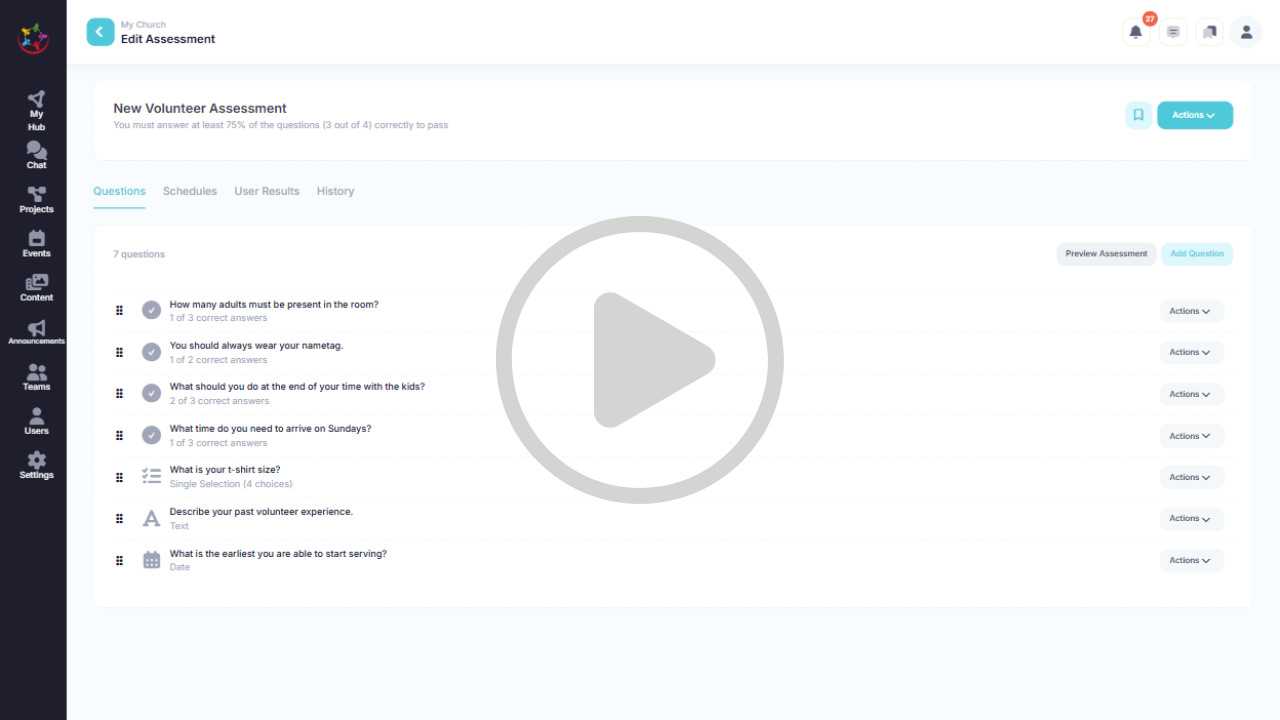This screenshot has width=1280, height=720.
Task: Open the messages icon in header
Action: pos(1173,32)
